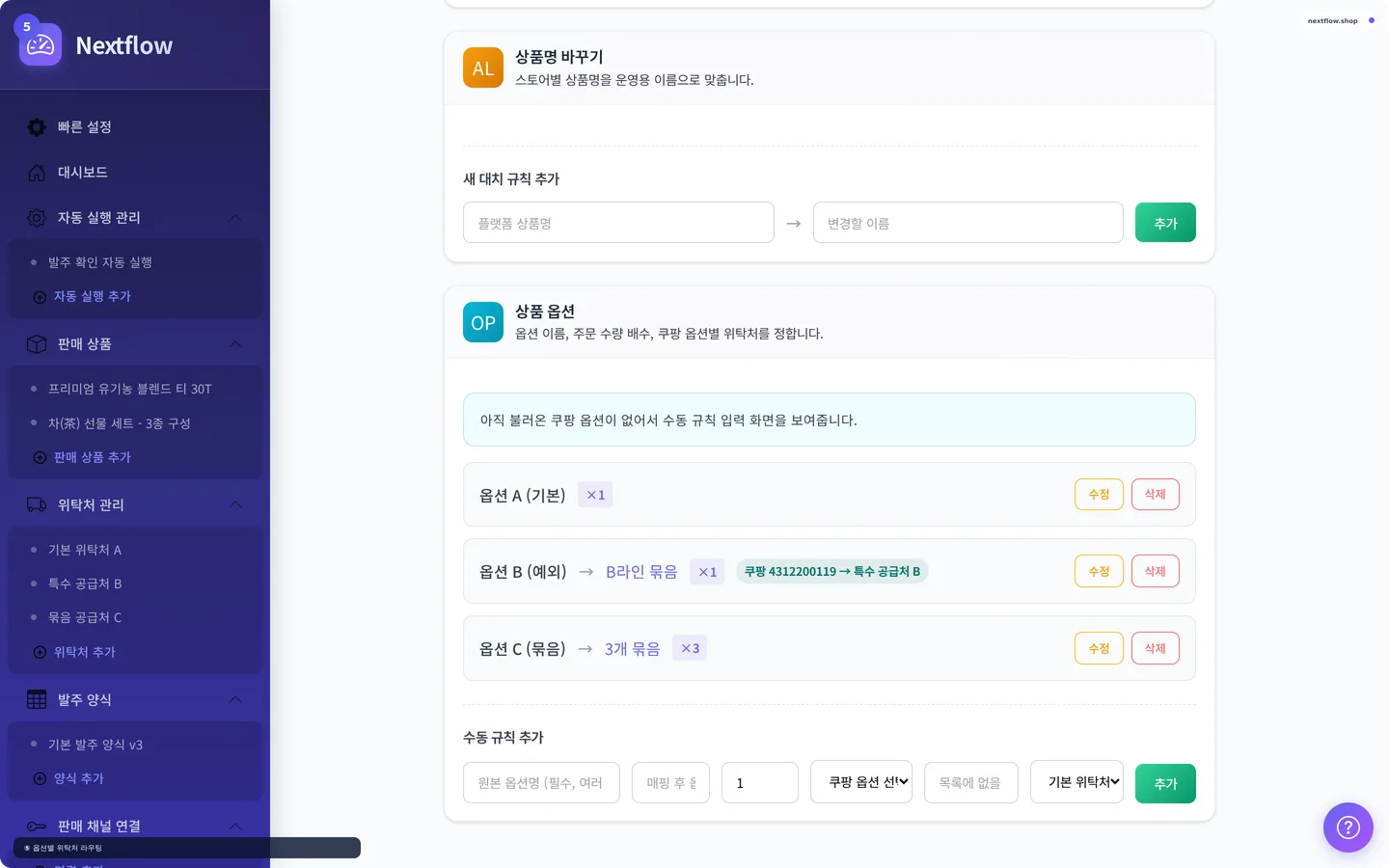
Task: Click 수정 on 옵션 A (기본) row
Action: click(x=1099, y=494)
